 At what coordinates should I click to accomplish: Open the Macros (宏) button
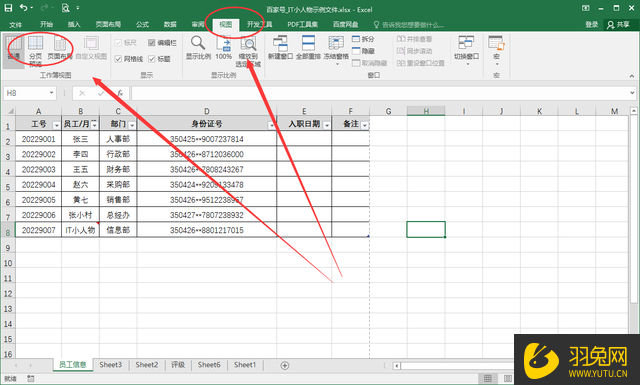point(496,50)
